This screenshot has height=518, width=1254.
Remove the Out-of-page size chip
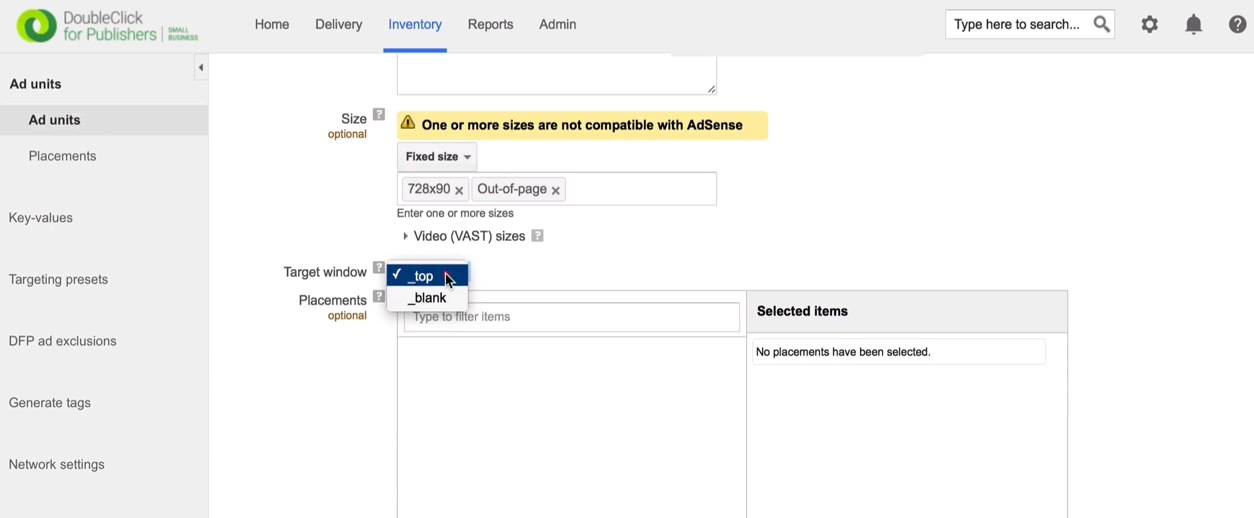point(556,190)
